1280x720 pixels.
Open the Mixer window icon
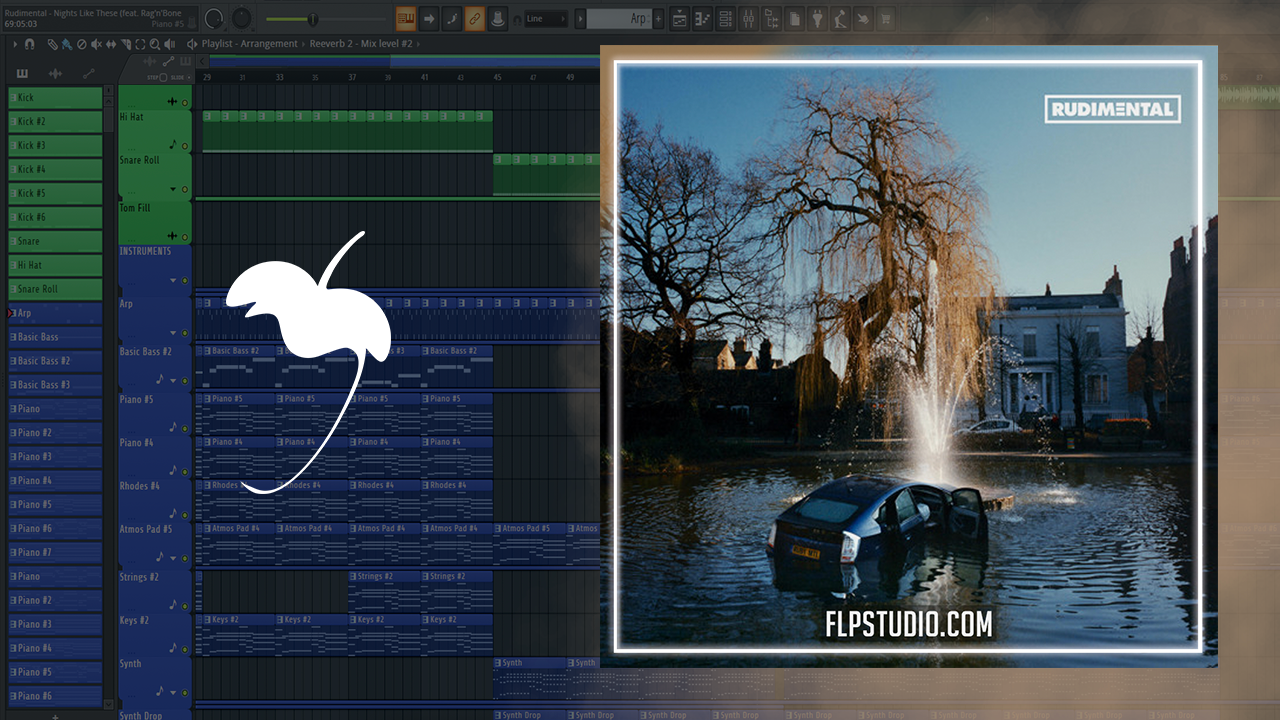click(x=747, y=18)
